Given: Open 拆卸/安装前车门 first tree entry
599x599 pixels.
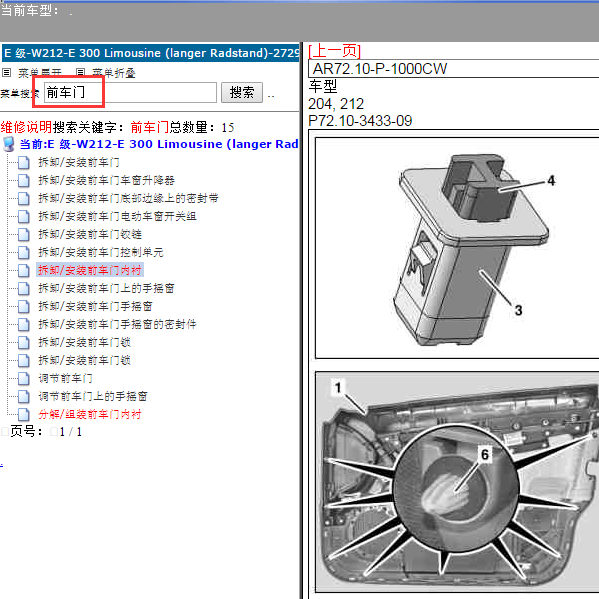Looking at the screenshot, I should (79, 162).
